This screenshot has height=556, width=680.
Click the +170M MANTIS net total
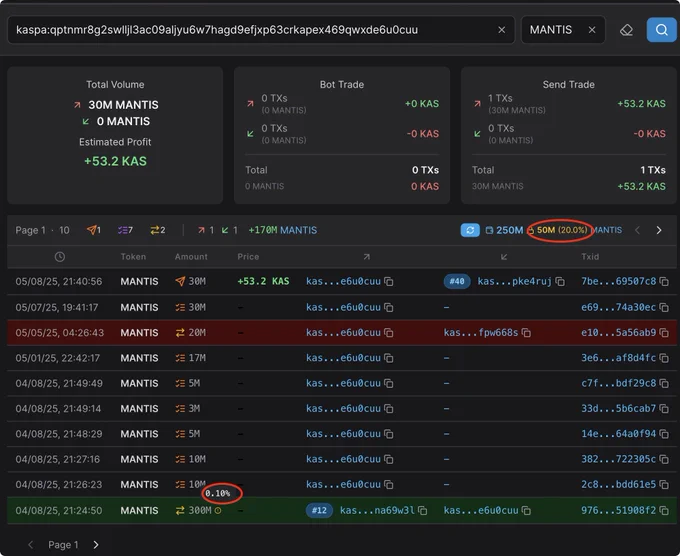[282, 230]
